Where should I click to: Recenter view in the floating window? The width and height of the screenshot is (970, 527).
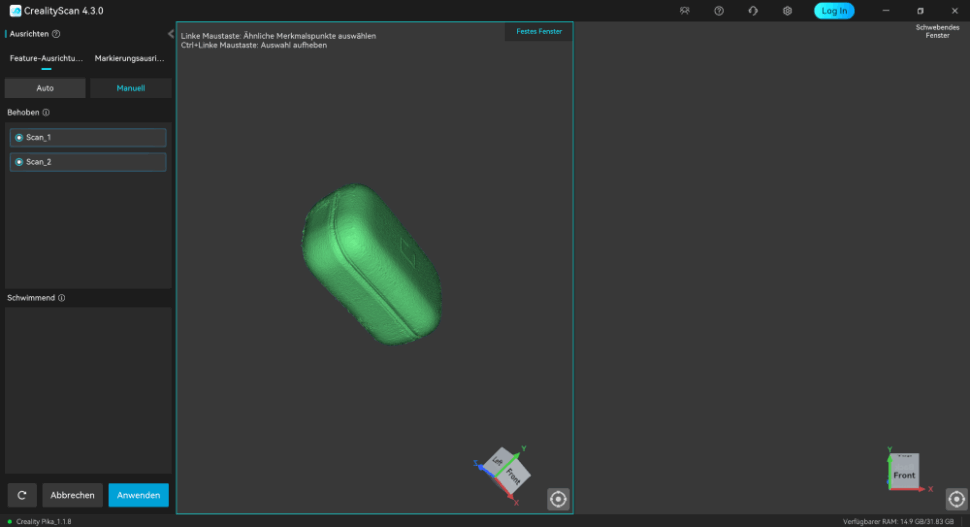click(956, 499)
